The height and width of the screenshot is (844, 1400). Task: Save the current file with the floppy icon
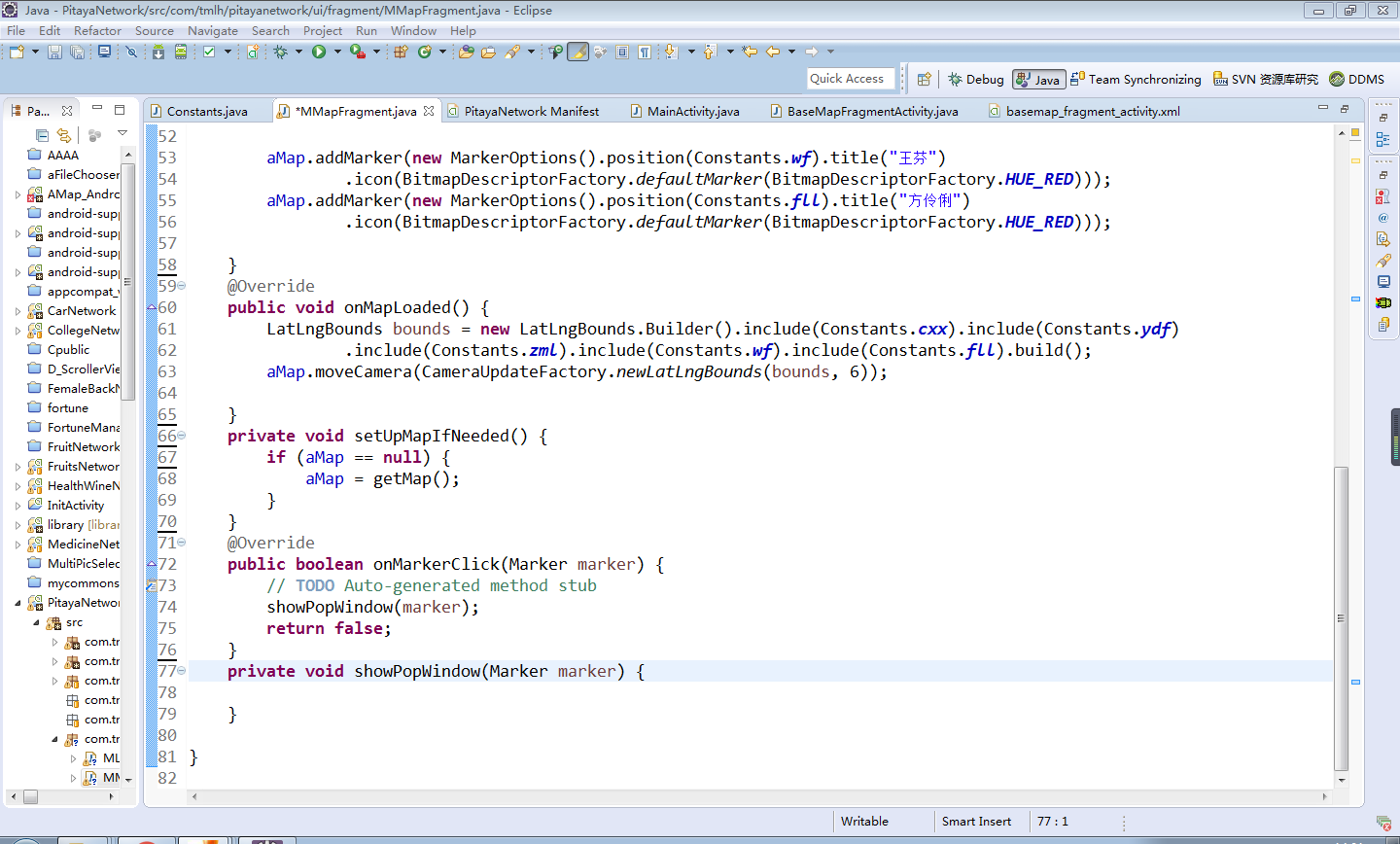coord(54,52)
